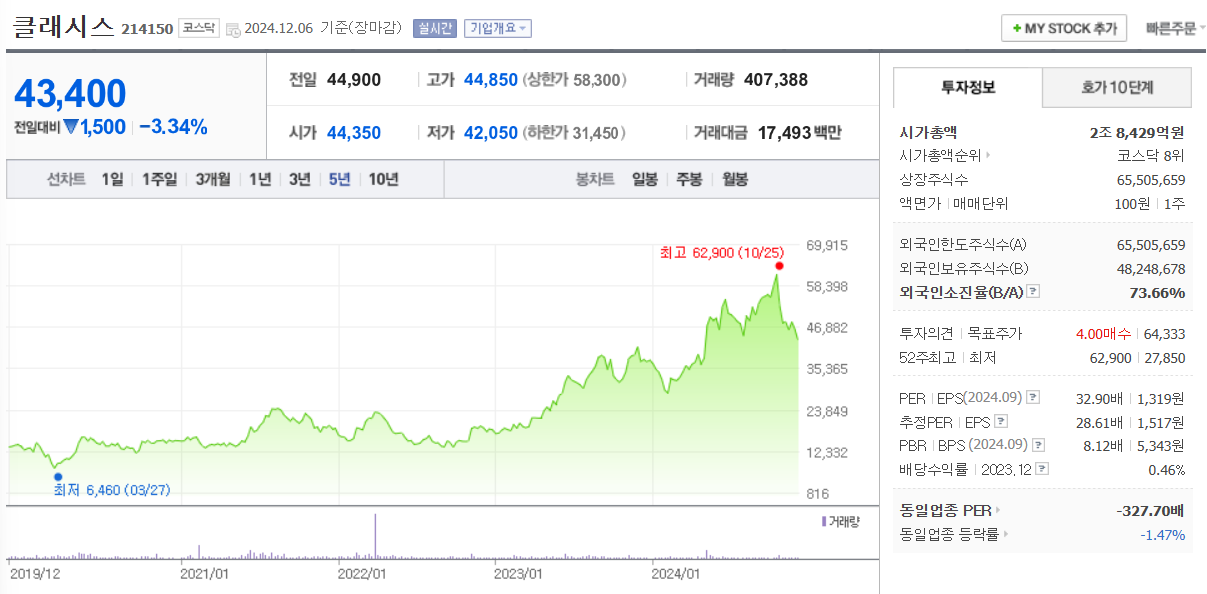This screenshot has width=1207, height=594.
Task: Click the 상장주식수 value 65,505,659
Action: 1151,180
